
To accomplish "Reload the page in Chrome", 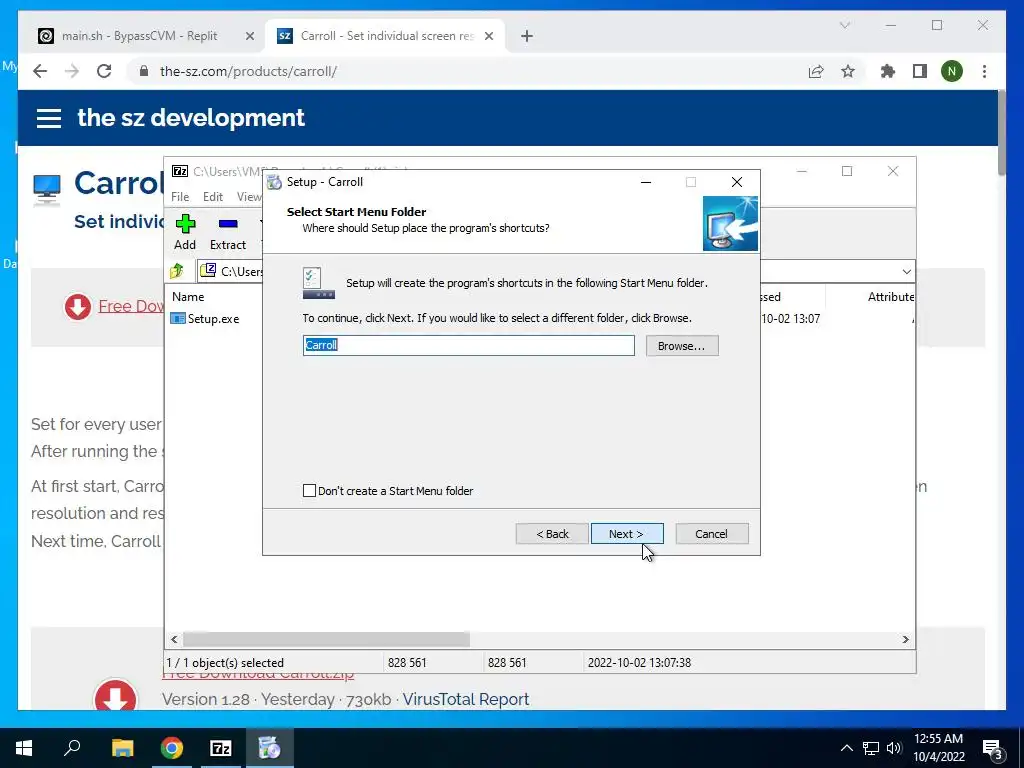I will pos(104,71).
